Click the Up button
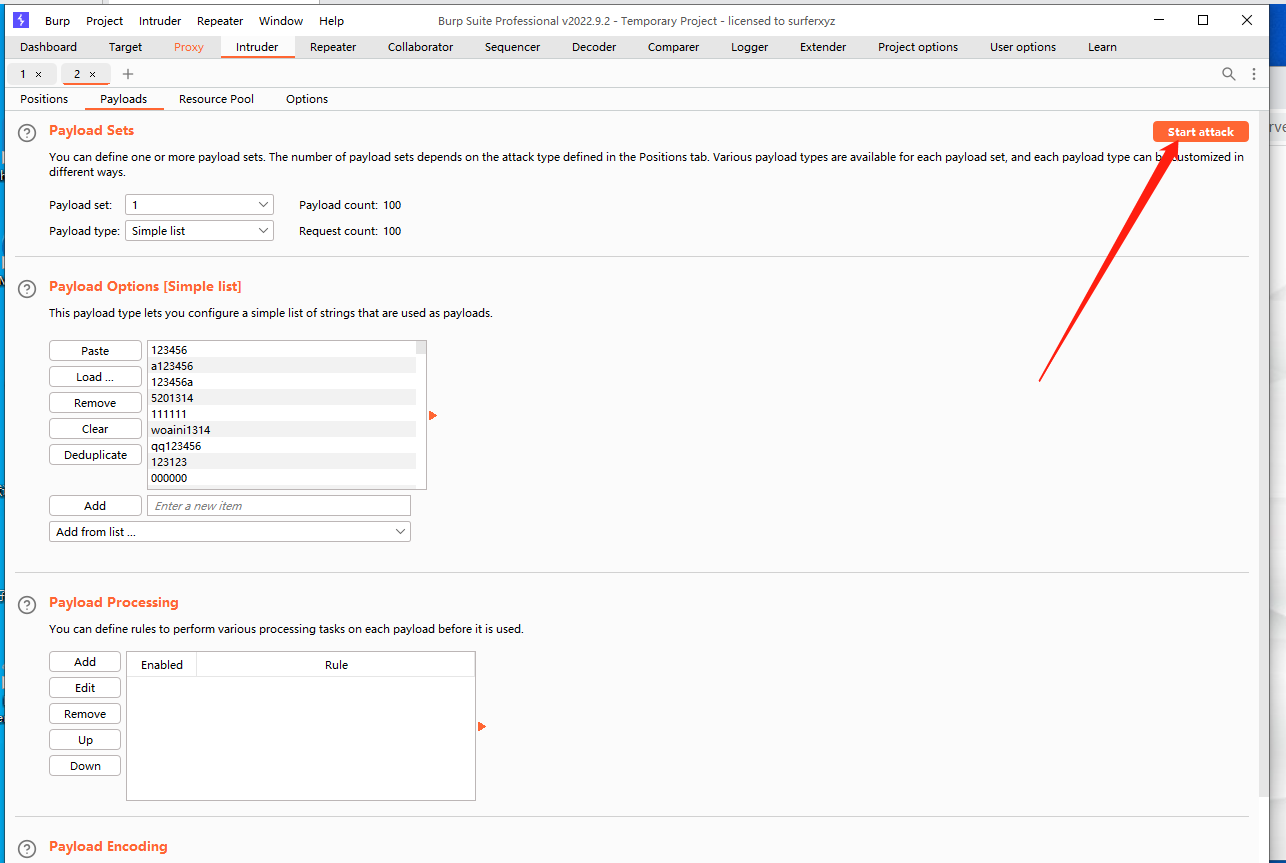This screenshot has height=863, width=1286. coord(85,740)
